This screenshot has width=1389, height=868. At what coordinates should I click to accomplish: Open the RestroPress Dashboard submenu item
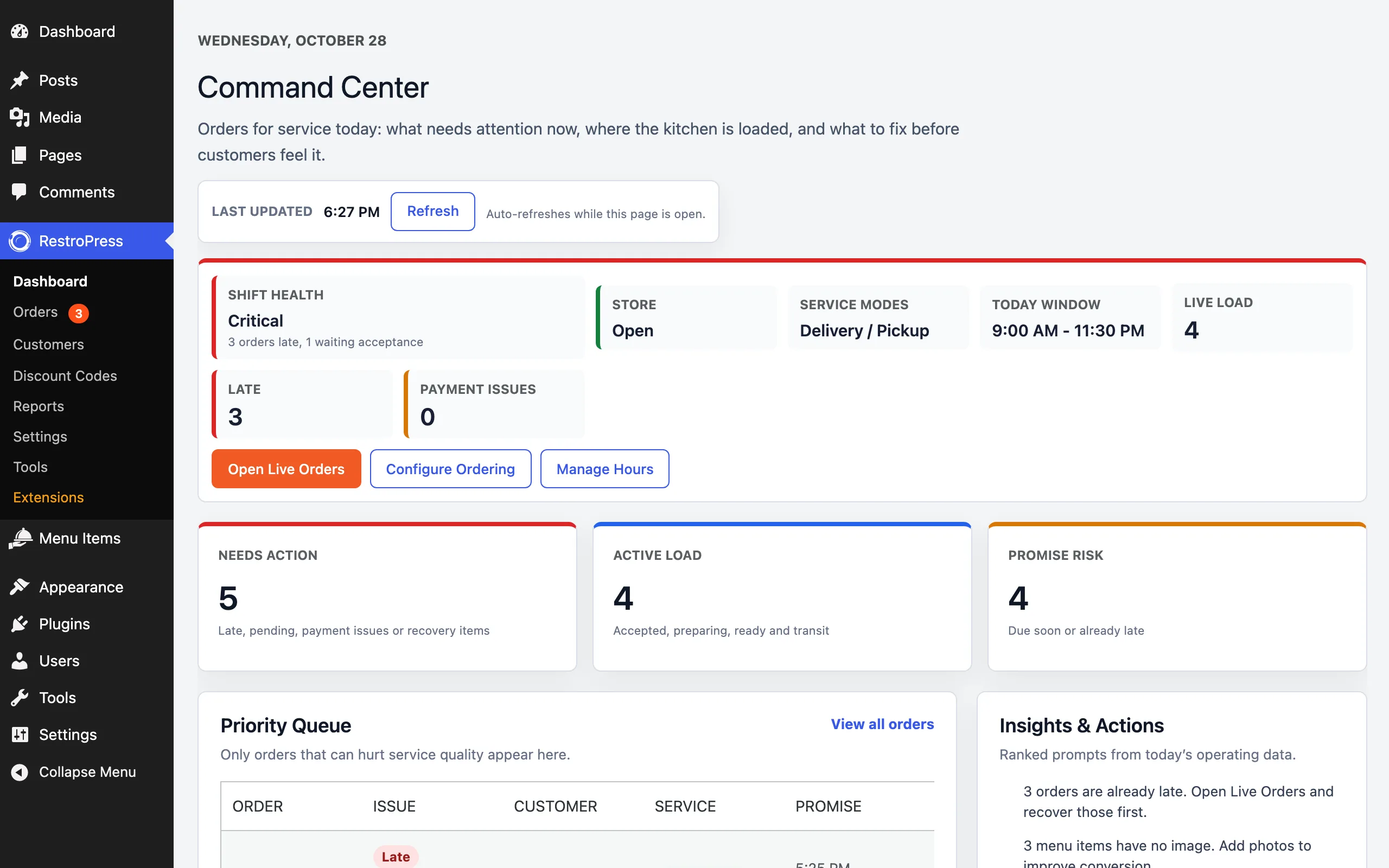[50, 282]
